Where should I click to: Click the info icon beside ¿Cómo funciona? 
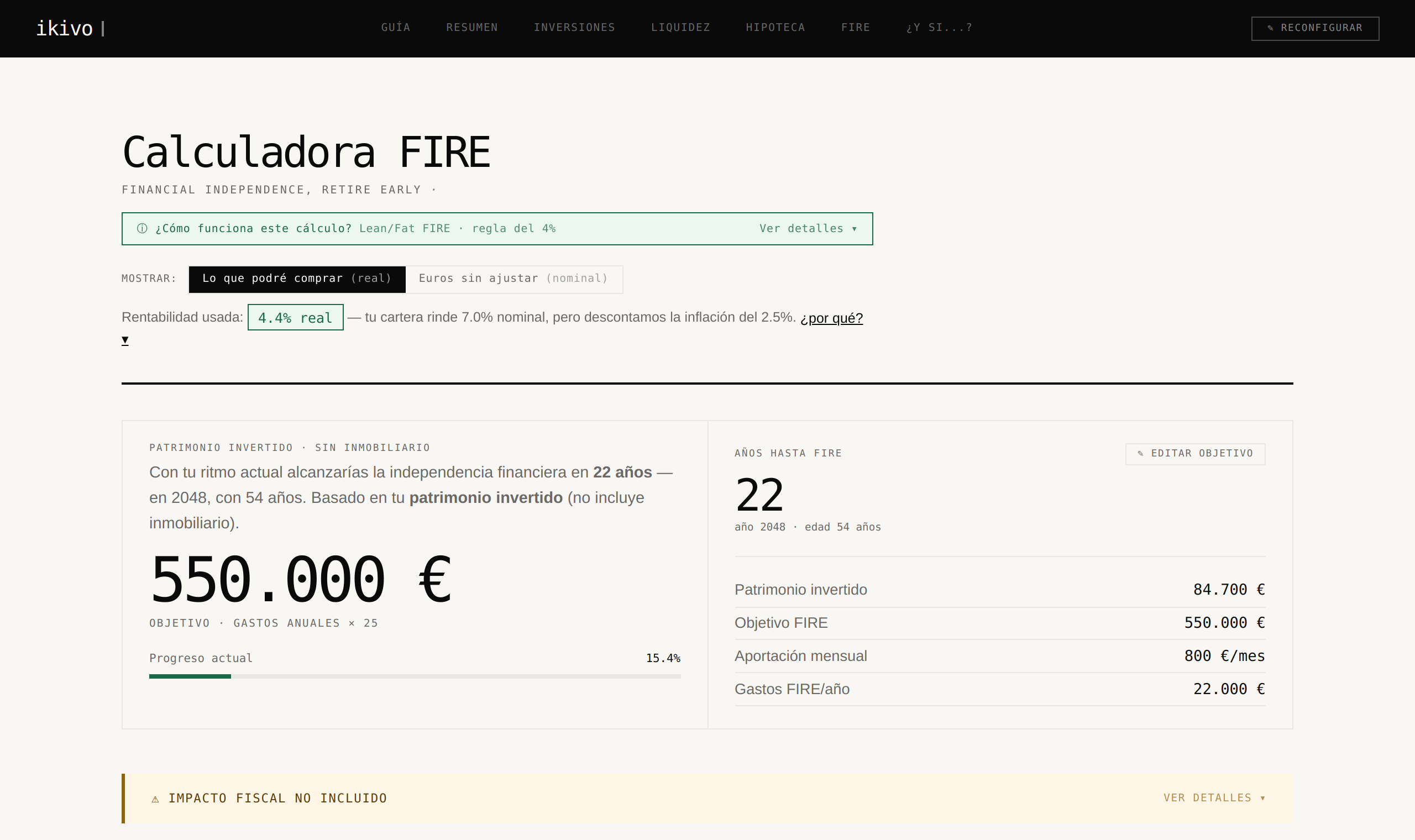coord(142,229)
